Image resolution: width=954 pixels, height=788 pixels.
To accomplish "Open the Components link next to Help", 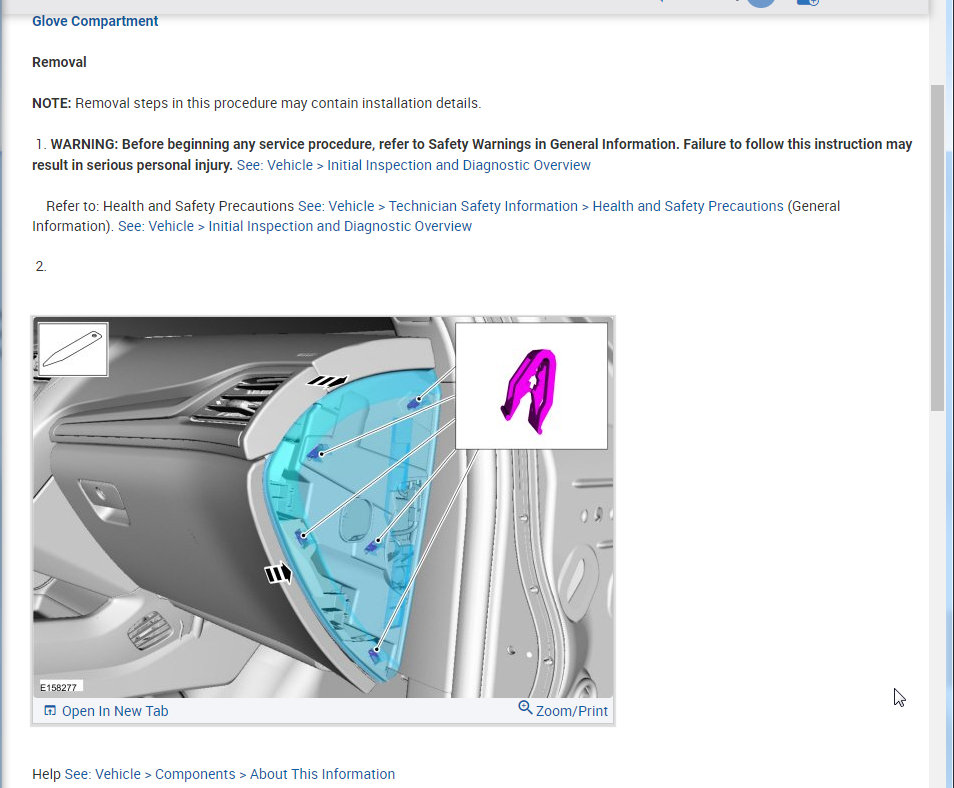I will pos(195,774).
